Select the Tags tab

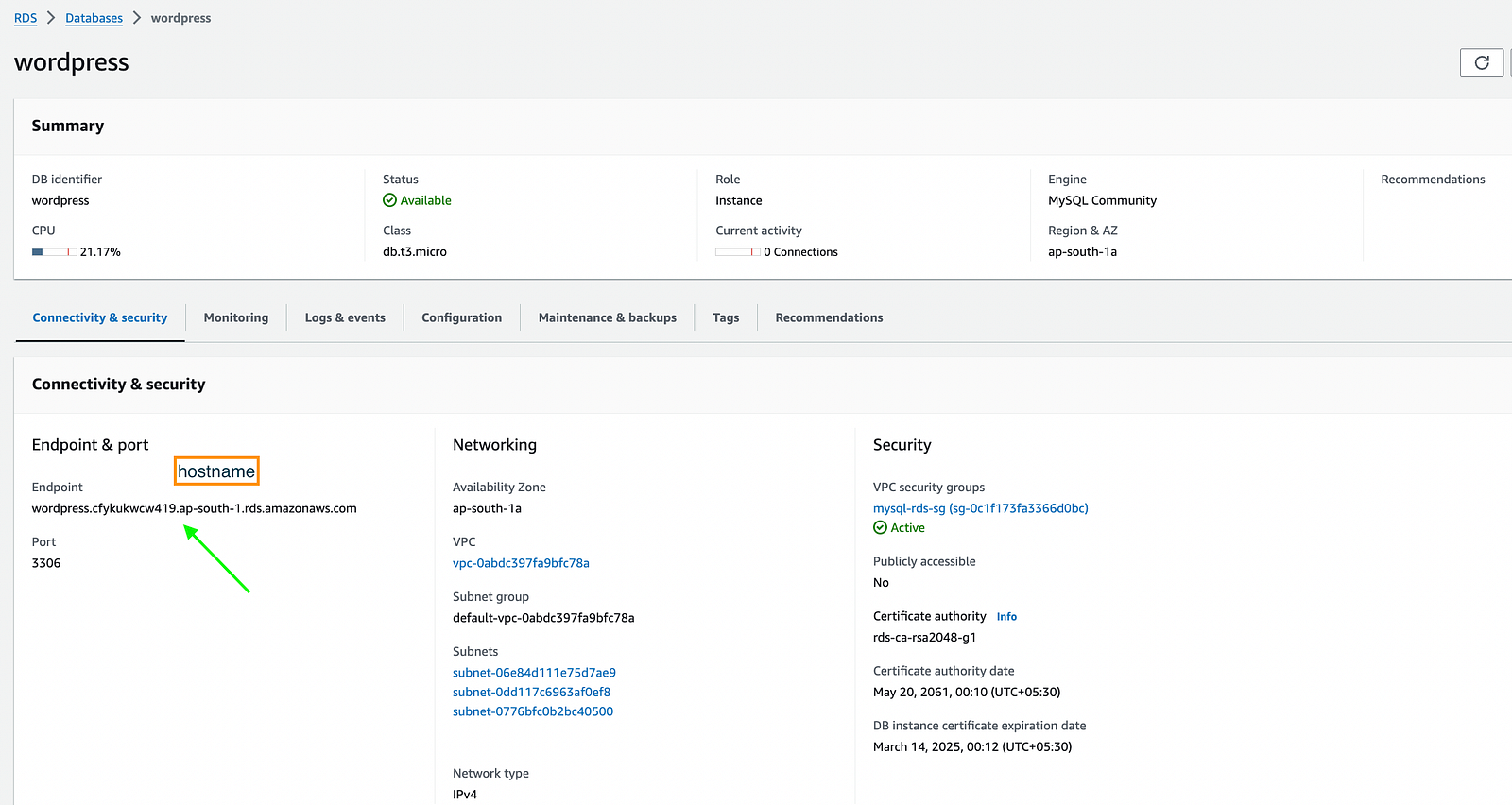(x=726, y=317)
